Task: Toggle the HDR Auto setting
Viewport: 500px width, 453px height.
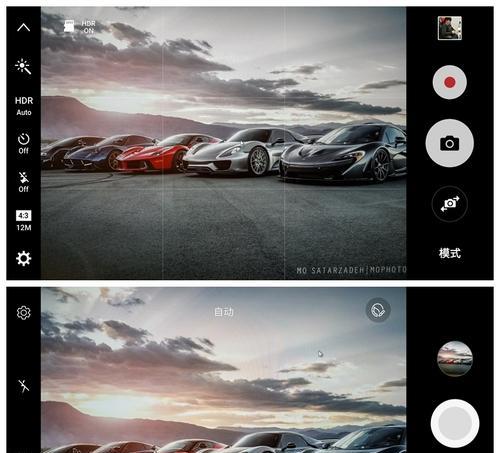Action: click(x=24, y=106)
